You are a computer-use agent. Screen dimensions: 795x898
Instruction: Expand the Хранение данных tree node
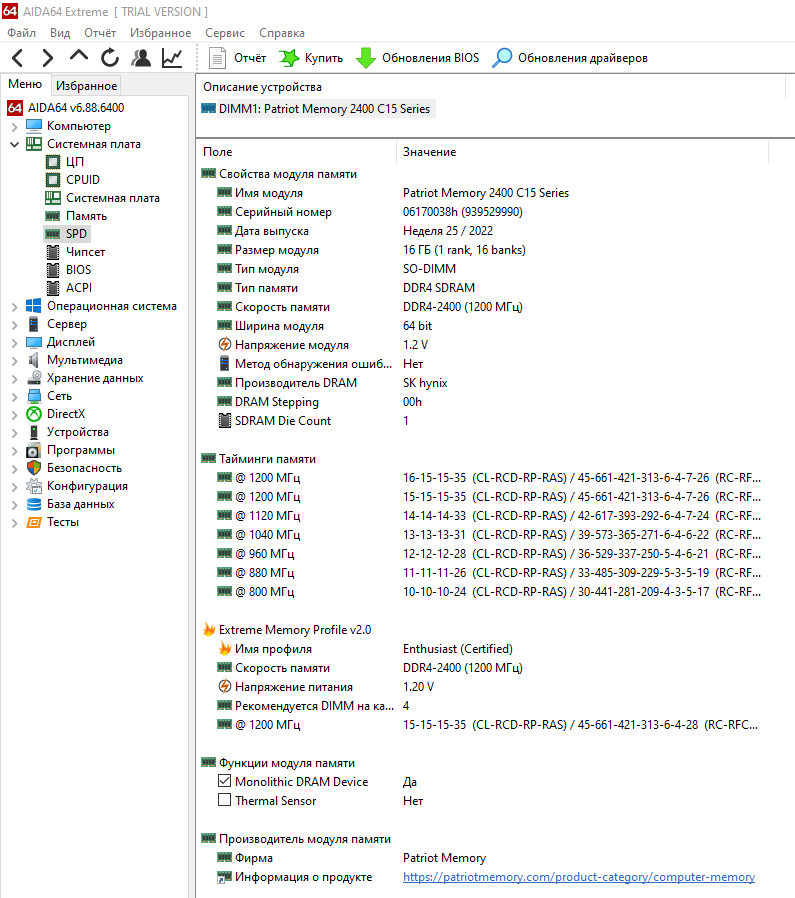pyautogui.click(x=14, y=379)
